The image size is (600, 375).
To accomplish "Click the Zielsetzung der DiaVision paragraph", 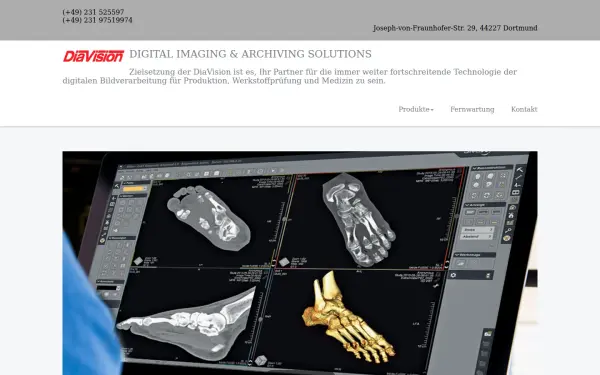I will pyautogui.click(x=290, y=77).
